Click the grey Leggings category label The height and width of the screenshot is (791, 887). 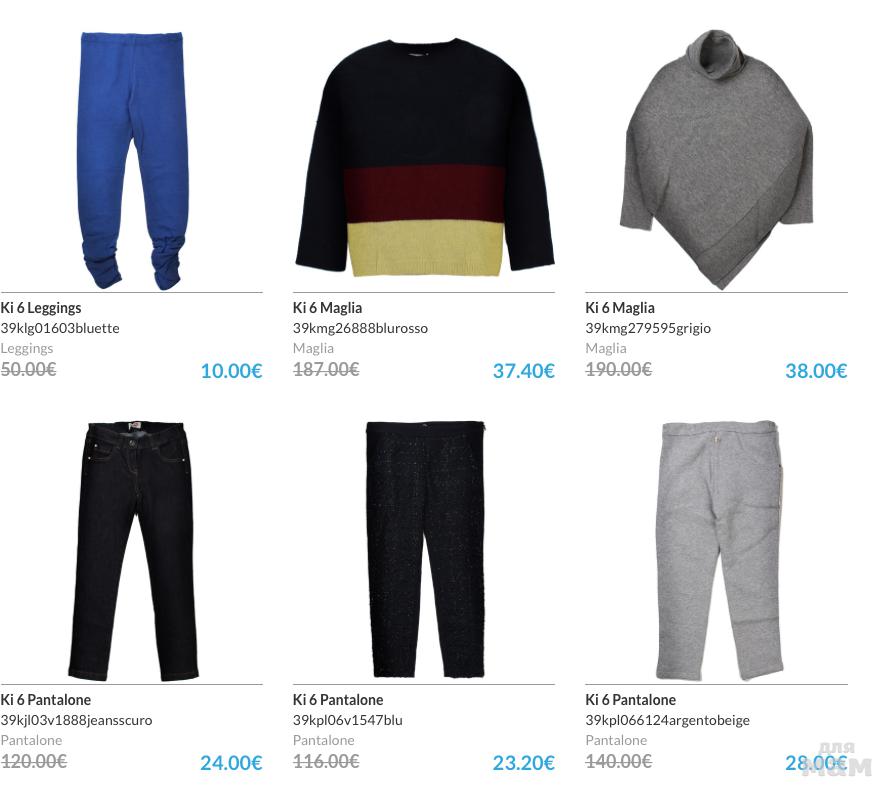click(27, 349)
